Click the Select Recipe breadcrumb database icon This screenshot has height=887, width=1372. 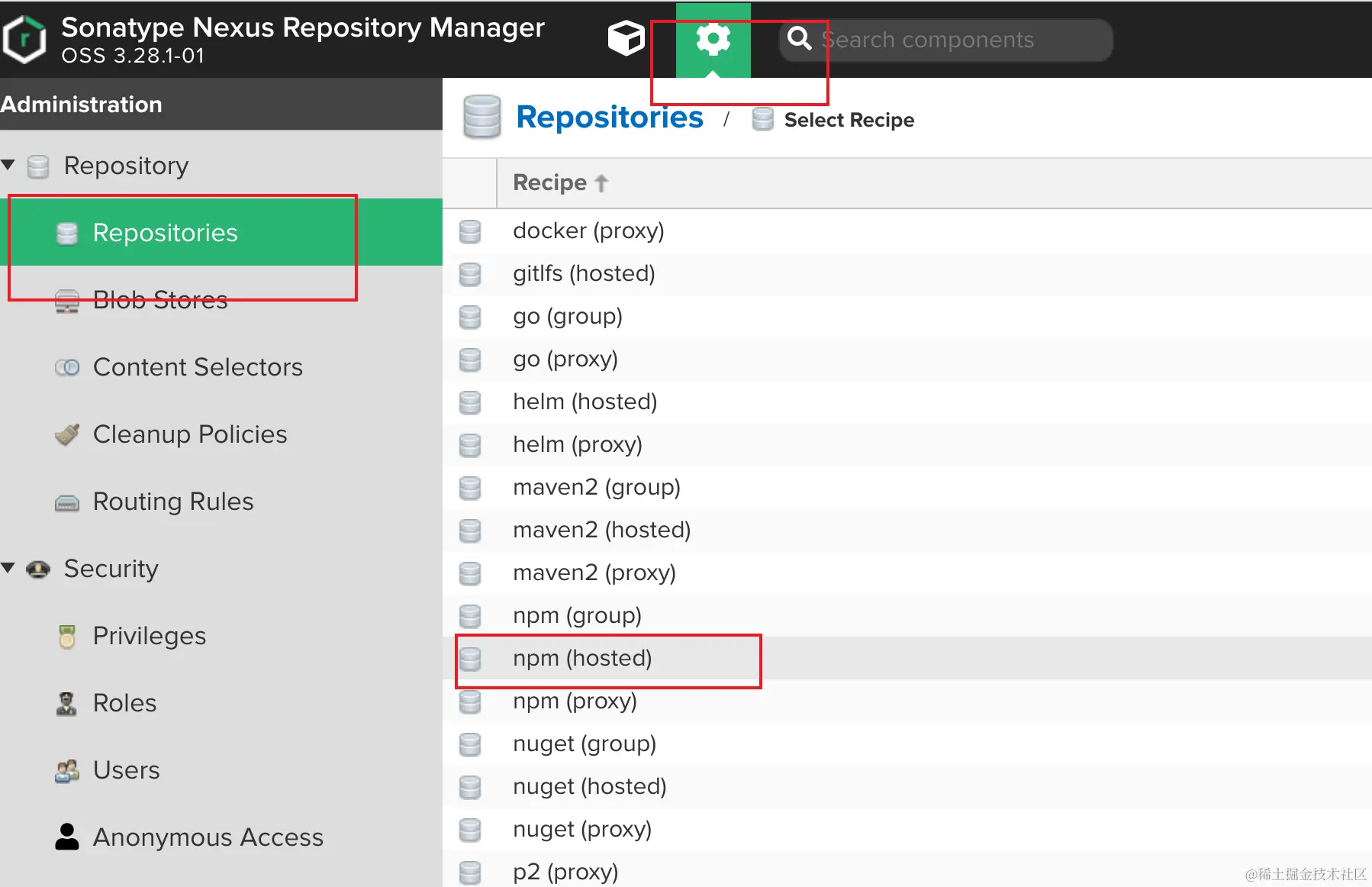click(763, 120)
